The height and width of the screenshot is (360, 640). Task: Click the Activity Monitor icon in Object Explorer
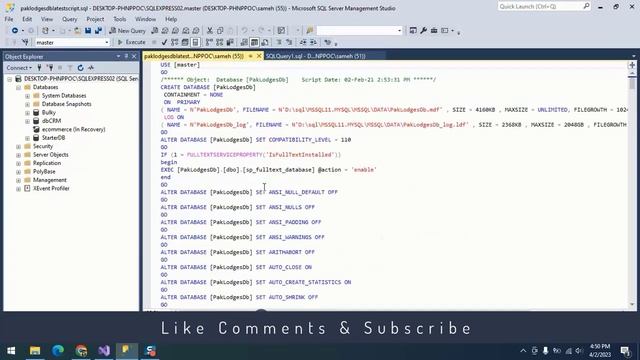tap(91, 68)
